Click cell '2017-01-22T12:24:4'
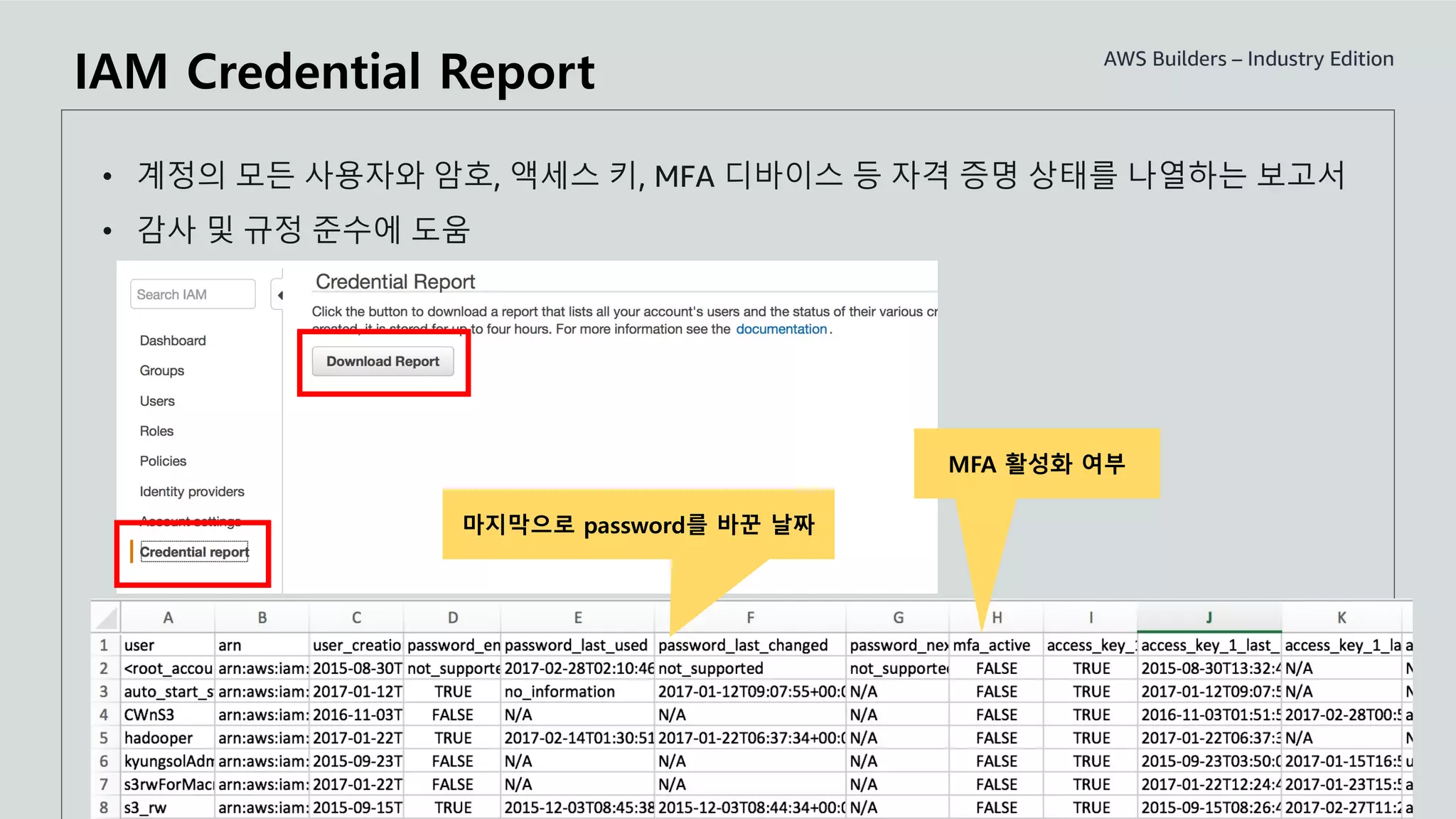The height and width of the screenshot is (819, 1456). tap(1209, 784)
